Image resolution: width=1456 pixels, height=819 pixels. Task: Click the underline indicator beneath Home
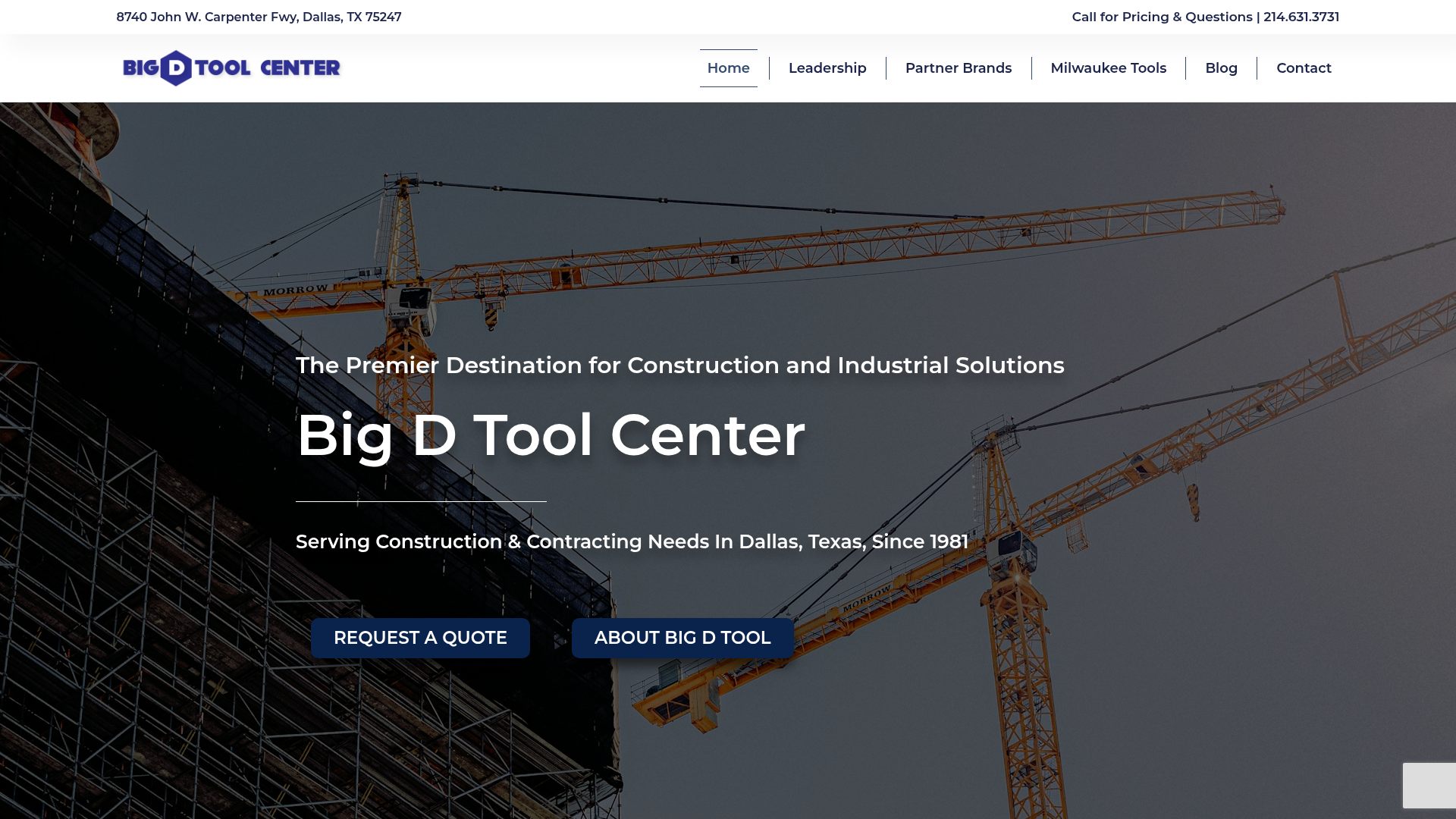tap(728, 86)
